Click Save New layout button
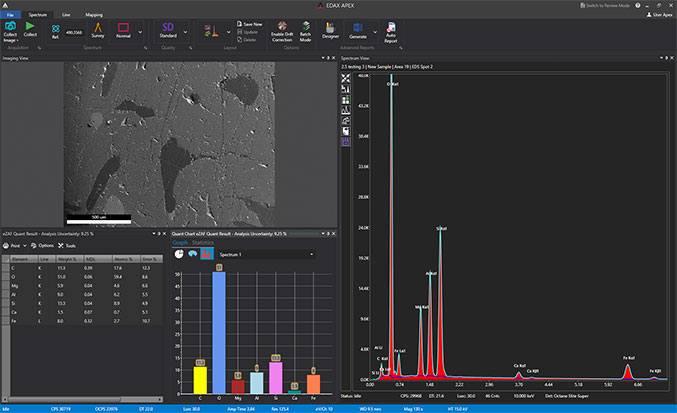 pyautogui.click(x=250, y=24)
